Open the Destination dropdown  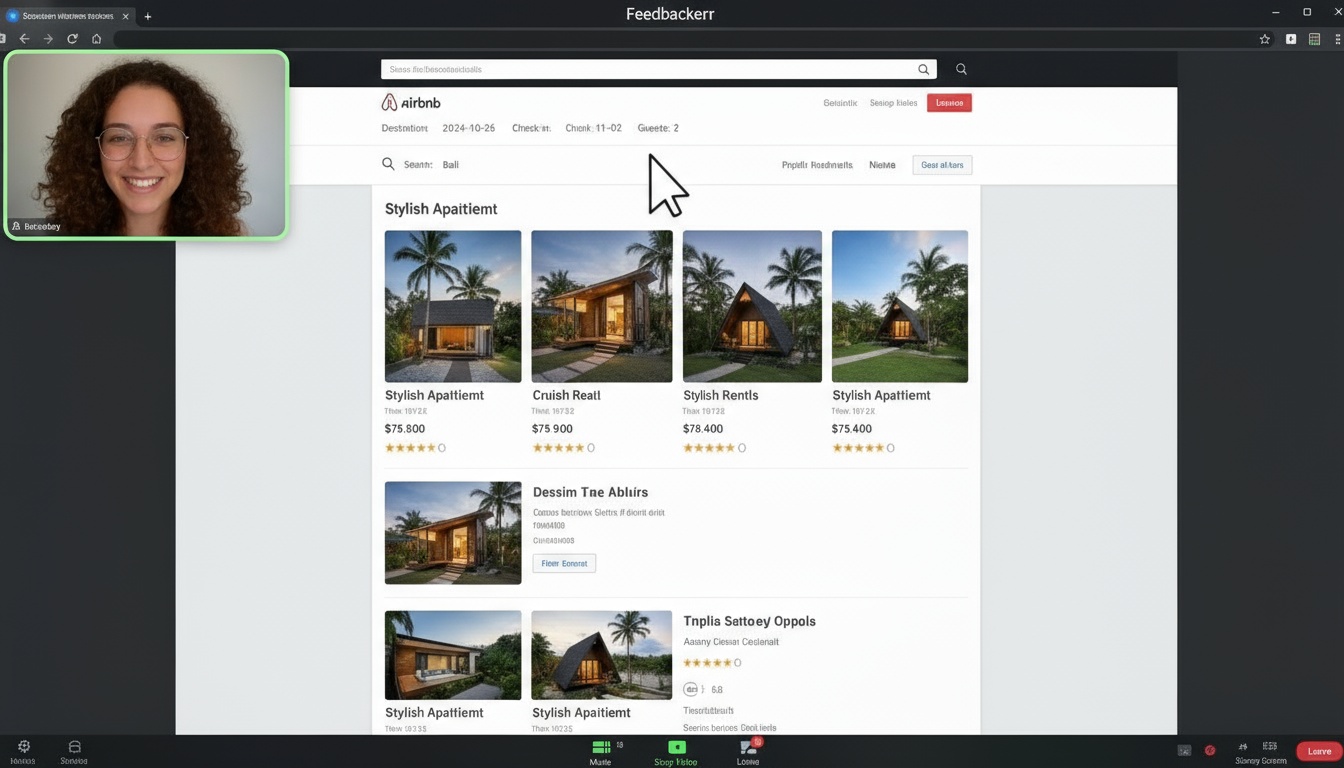(x=404, y=128)
